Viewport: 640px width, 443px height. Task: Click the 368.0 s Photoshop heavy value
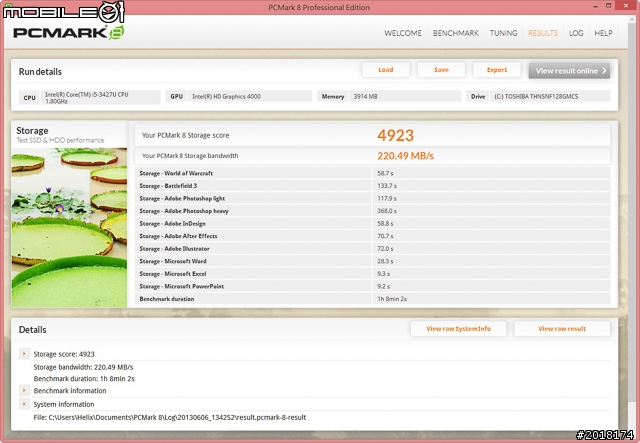tap(387, 211)
